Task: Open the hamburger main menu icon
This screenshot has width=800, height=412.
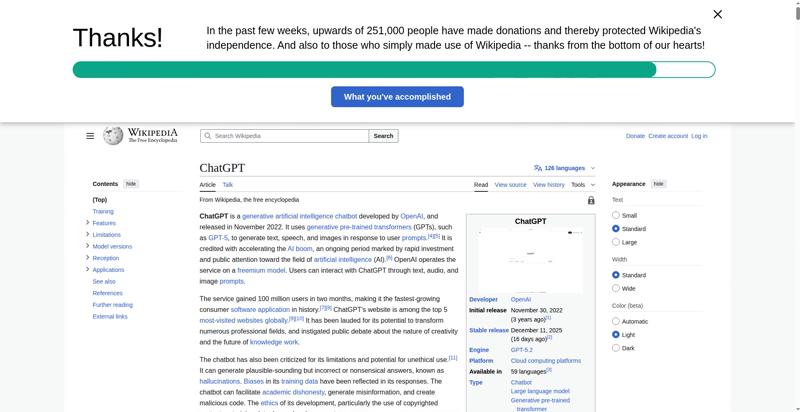Action: [90, 136]
